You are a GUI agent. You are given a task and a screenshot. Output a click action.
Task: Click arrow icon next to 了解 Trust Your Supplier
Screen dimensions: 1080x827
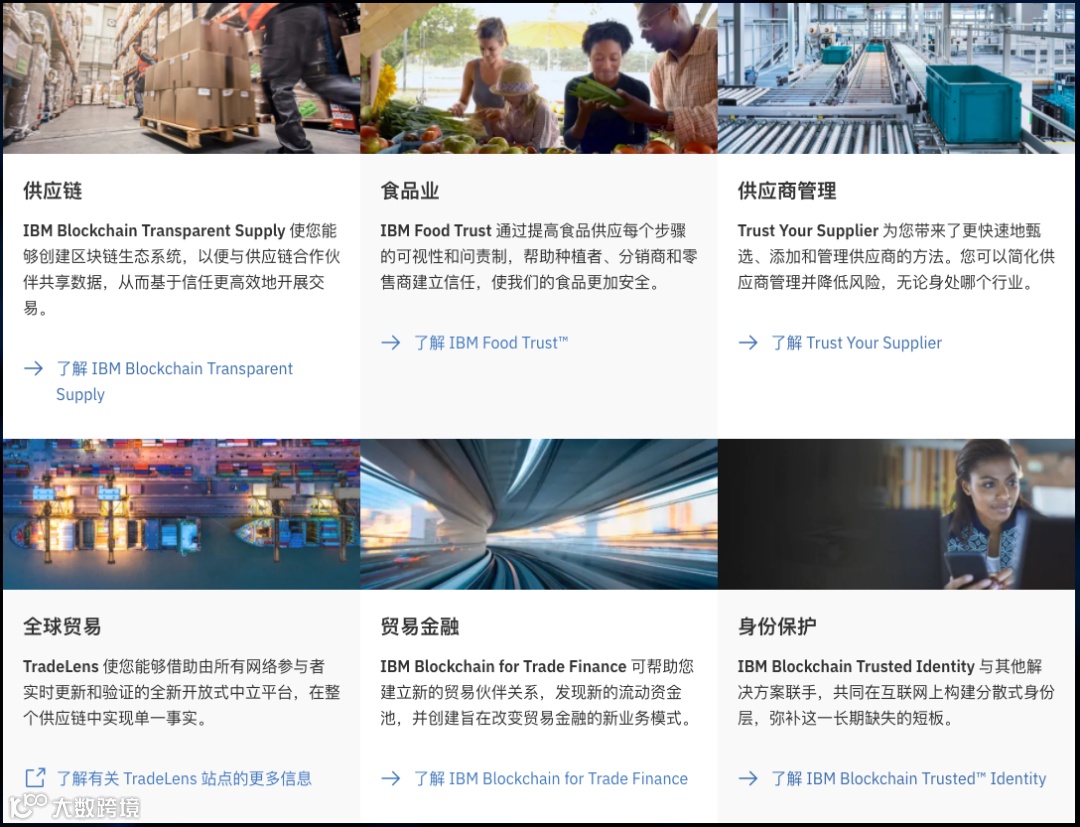tap(748, 342)
